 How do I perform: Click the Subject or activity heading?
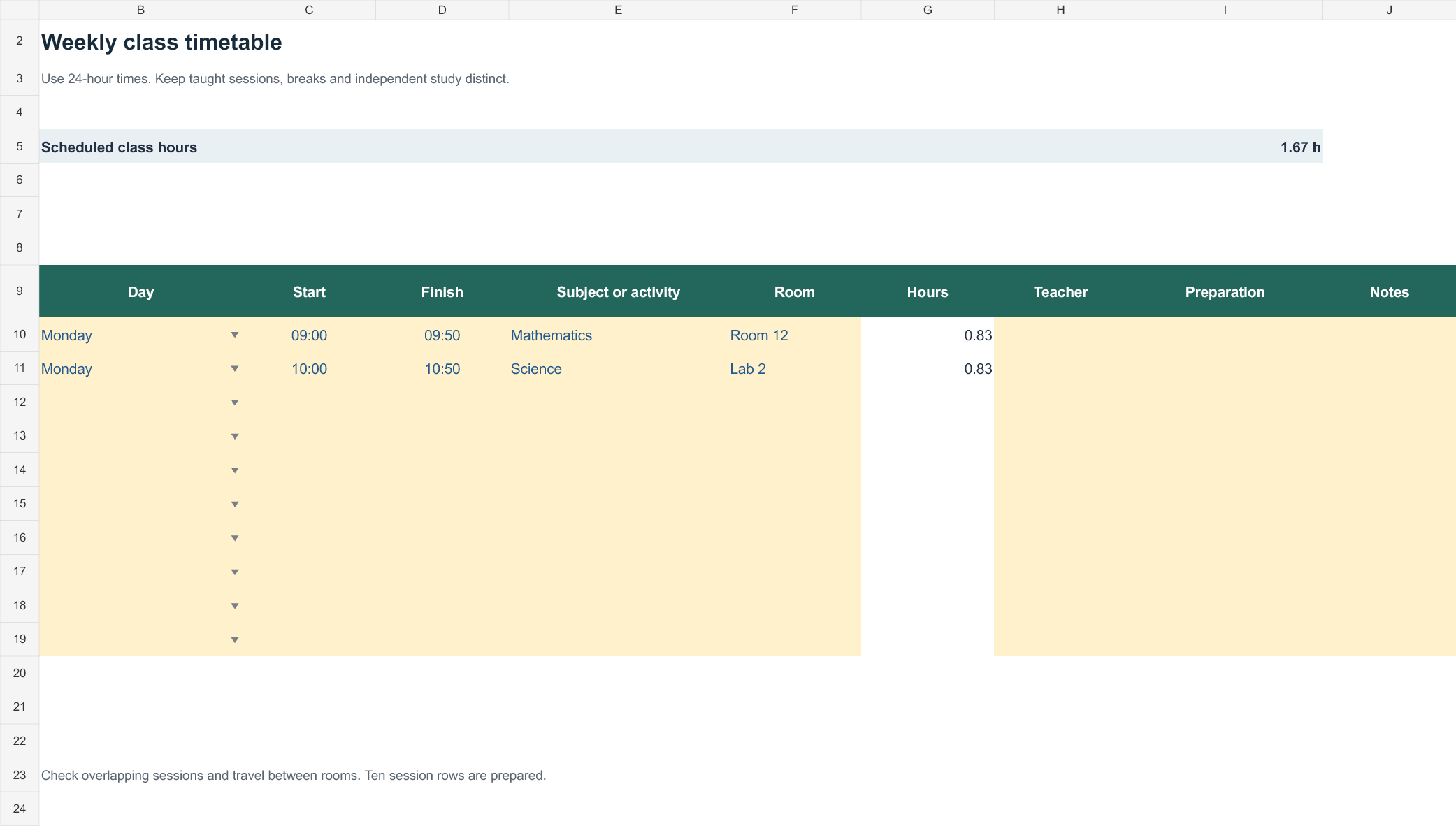tap(618, 292)
